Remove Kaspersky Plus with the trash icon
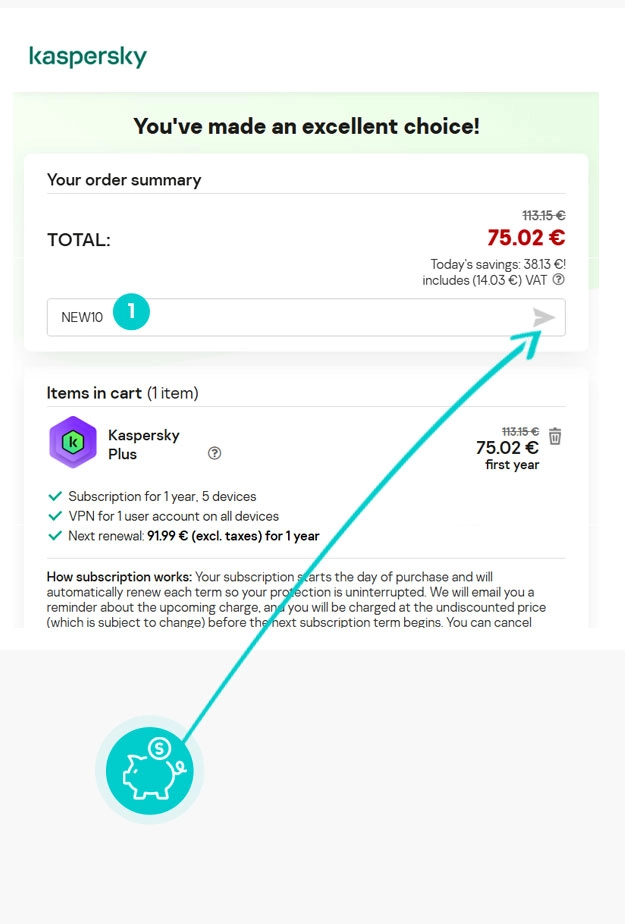The image size is (625, 924). [556, 436]
